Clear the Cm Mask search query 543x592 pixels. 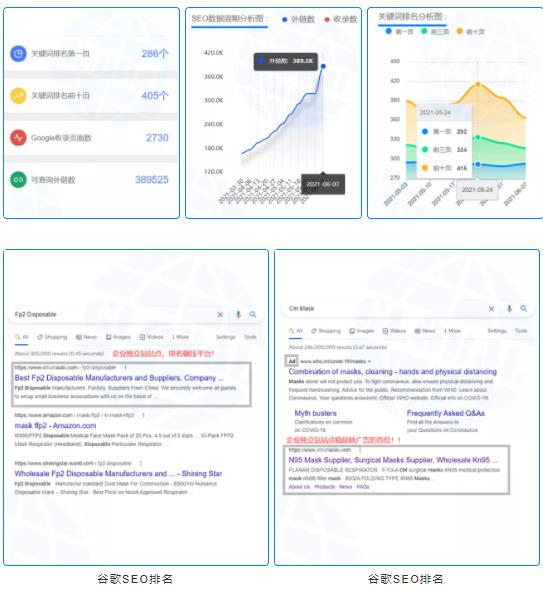[x=491, y=308]
